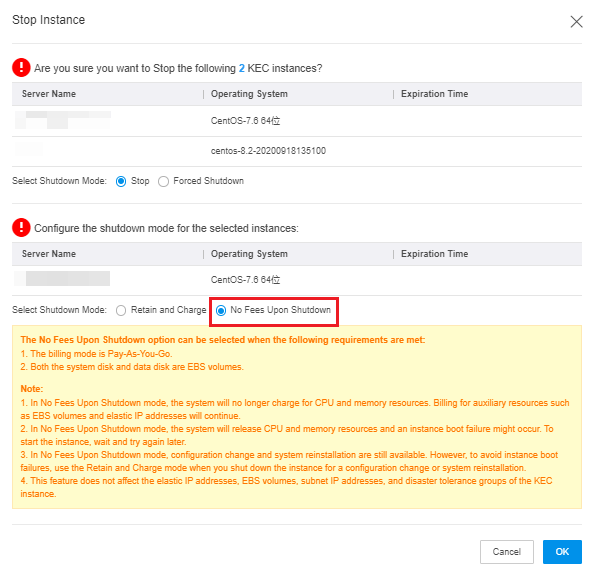Click Expiration Time header in first table

434,94
